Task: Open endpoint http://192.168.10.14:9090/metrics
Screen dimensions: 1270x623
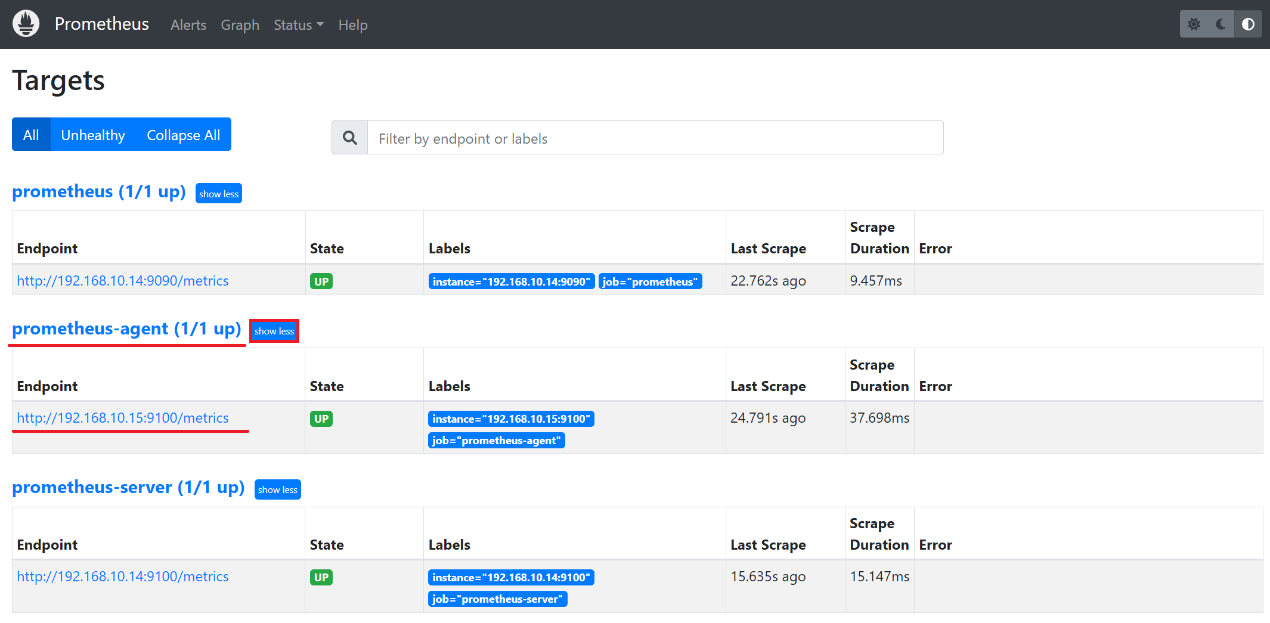Action: tap(123, 281)
